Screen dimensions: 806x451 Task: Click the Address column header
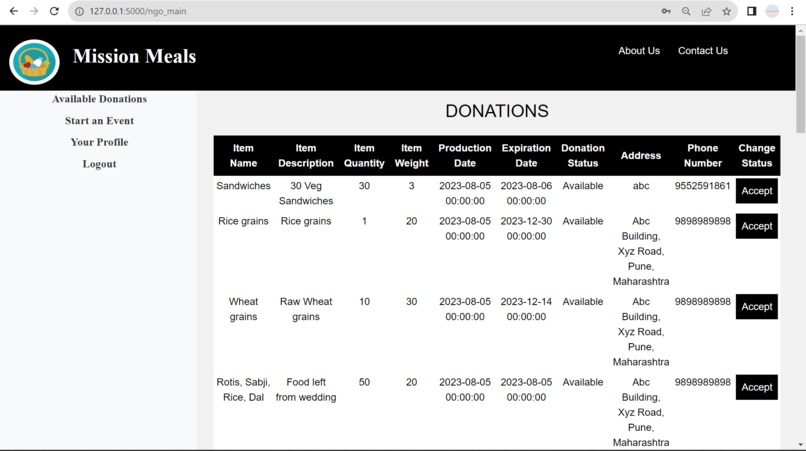click(641, 156)
